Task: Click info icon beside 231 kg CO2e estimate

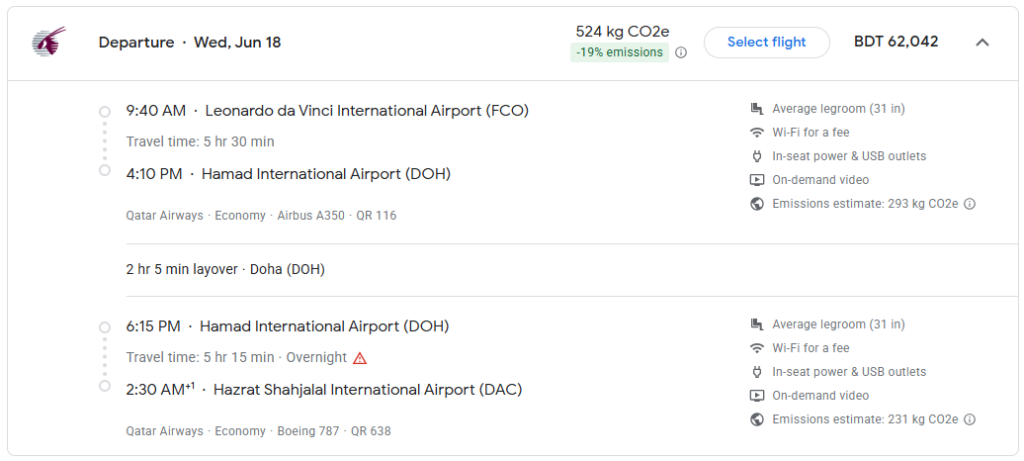Action: tap(970, 419)
